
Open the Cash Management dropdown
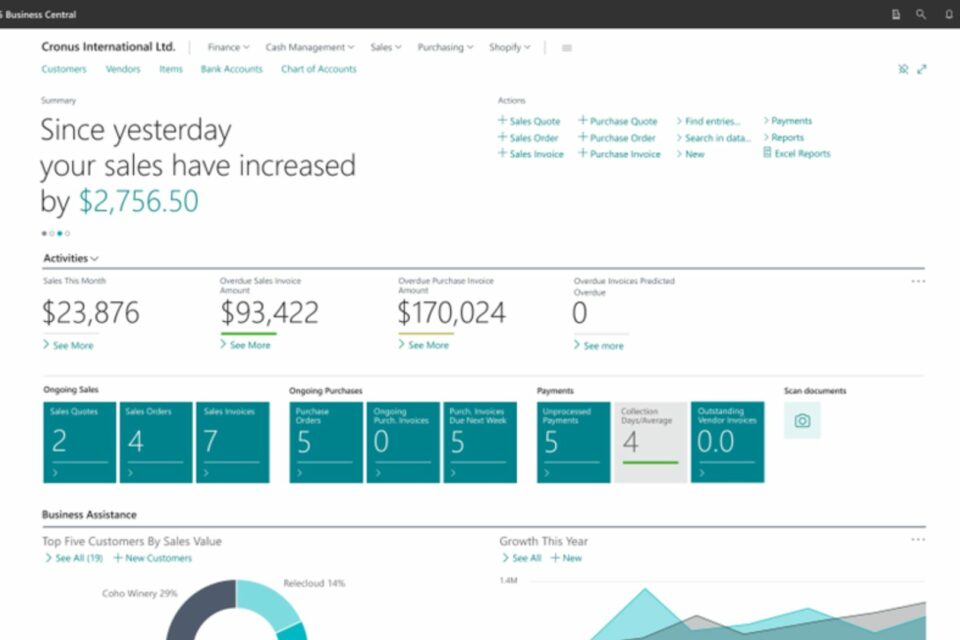pyautogui.click(x=310, y=47)
